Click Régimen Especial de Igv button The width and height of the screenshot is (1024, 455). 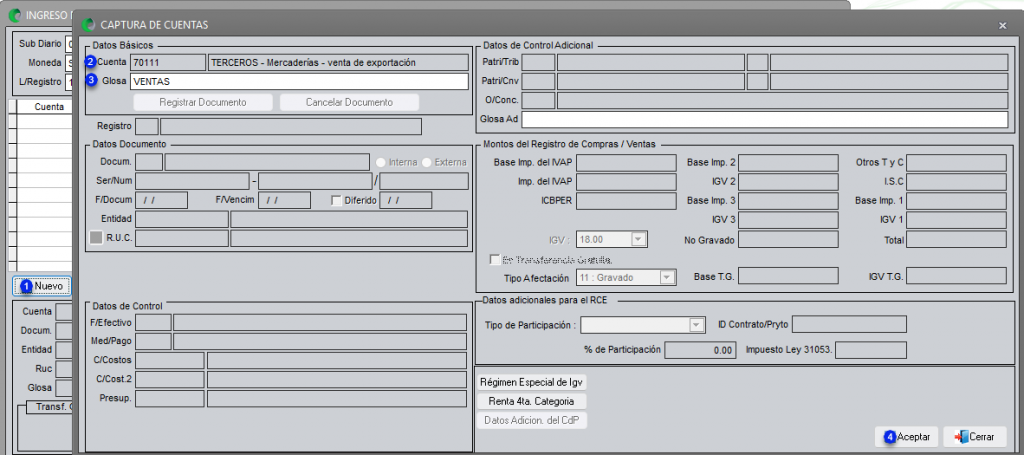click(532, 382)
